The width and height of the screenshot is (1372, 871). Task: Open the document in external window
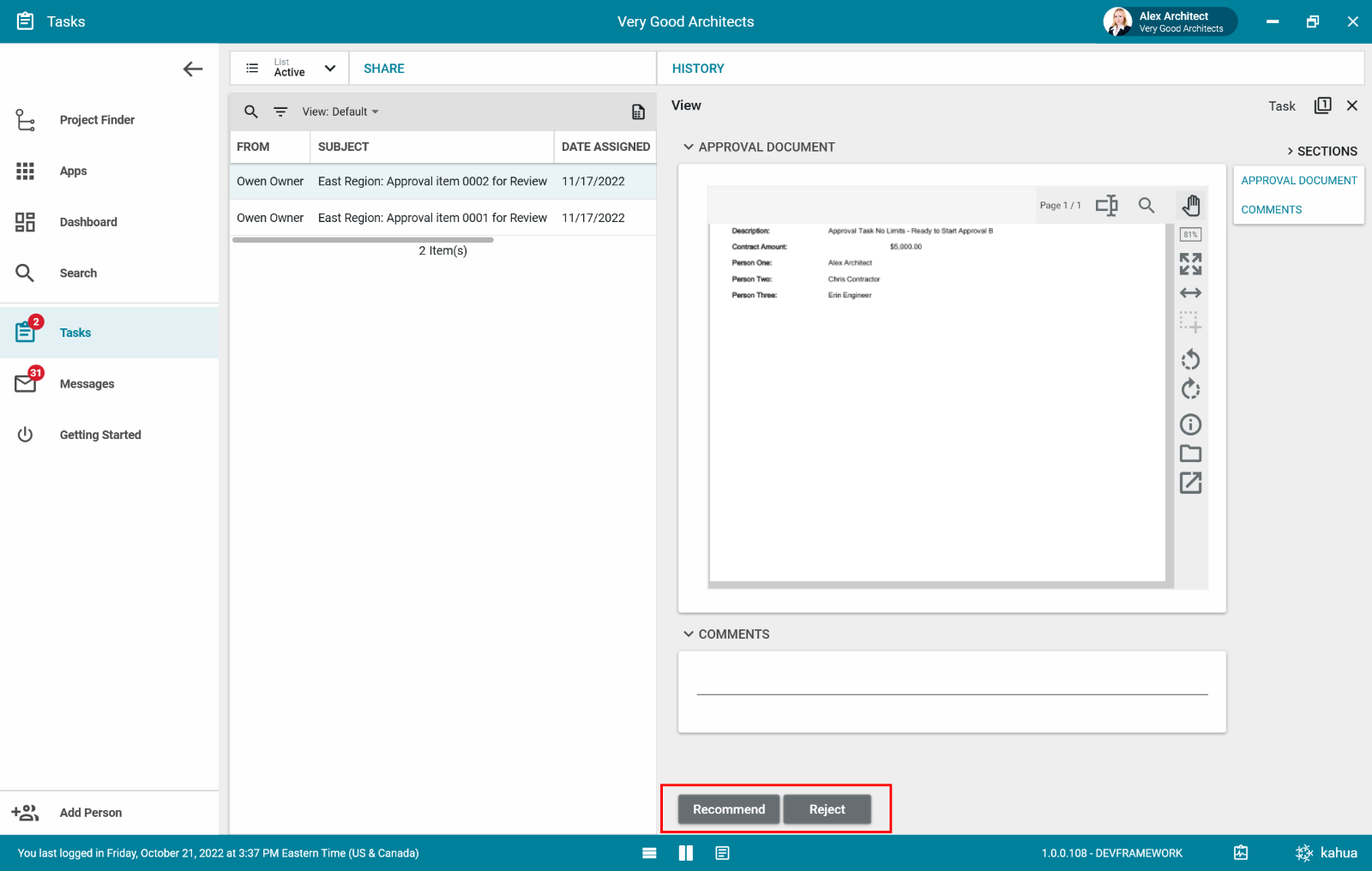pyautogui.click(x=1190, y=483)
